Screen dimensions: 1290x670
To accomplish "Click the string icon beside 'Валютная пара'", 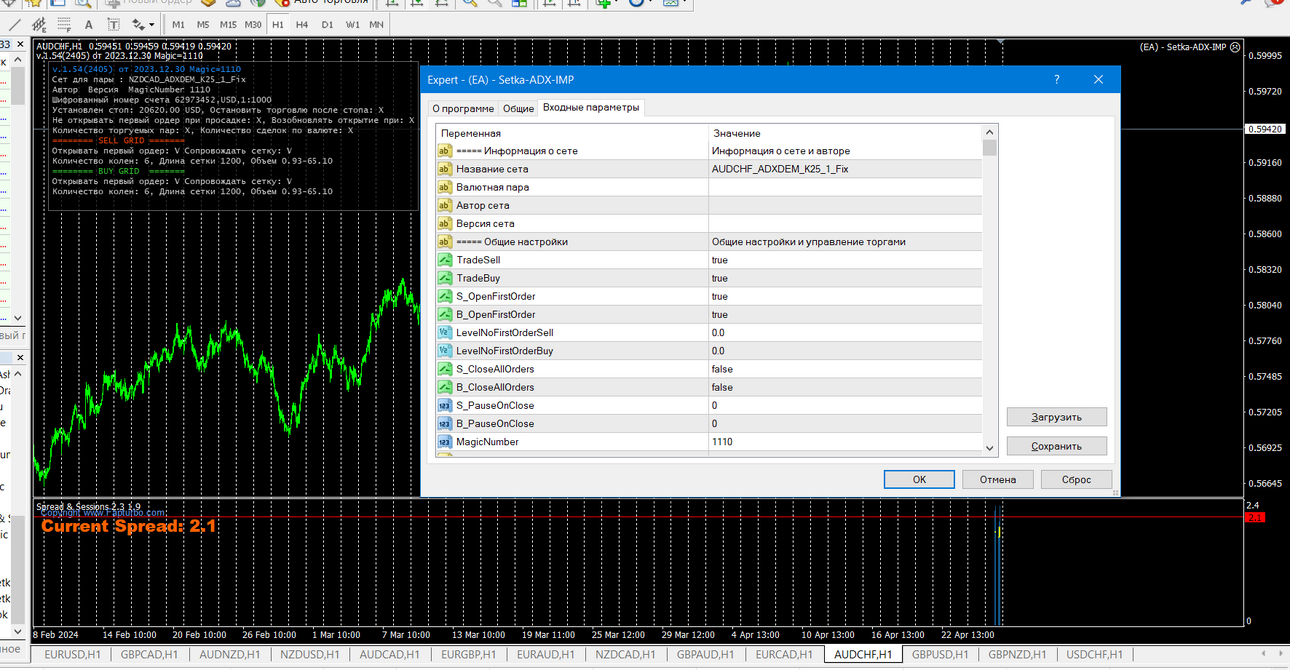I will pyautogui.click(x=445, y=187).
